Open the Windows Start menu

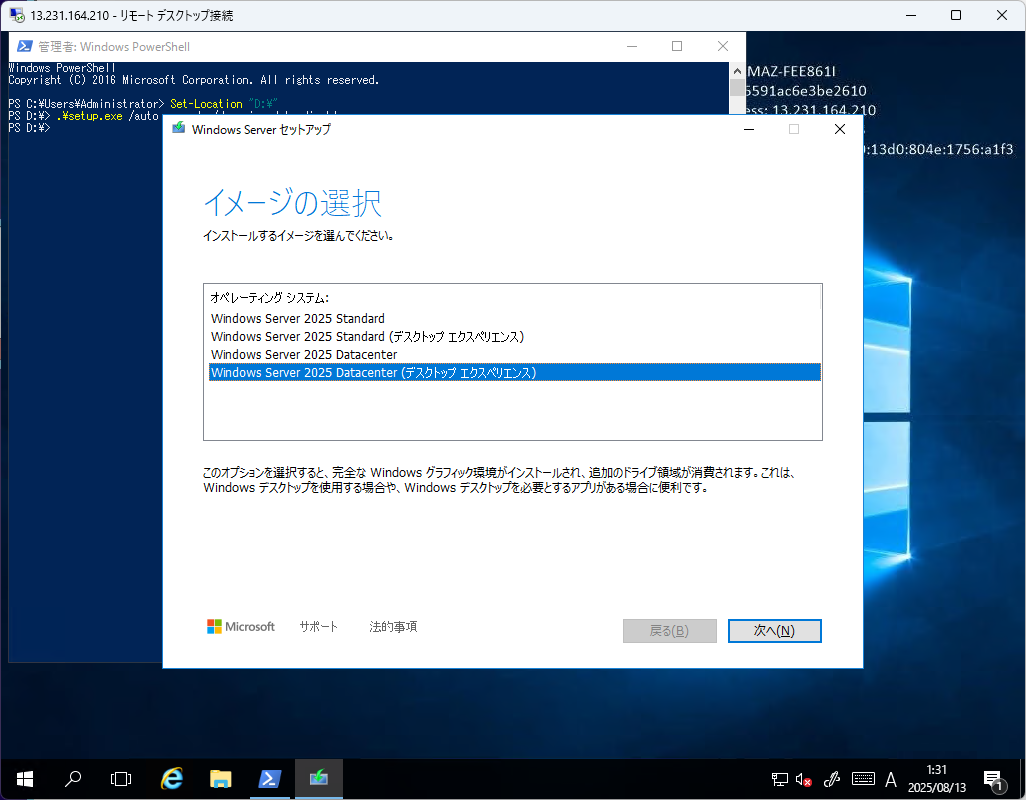pos(24,779)
